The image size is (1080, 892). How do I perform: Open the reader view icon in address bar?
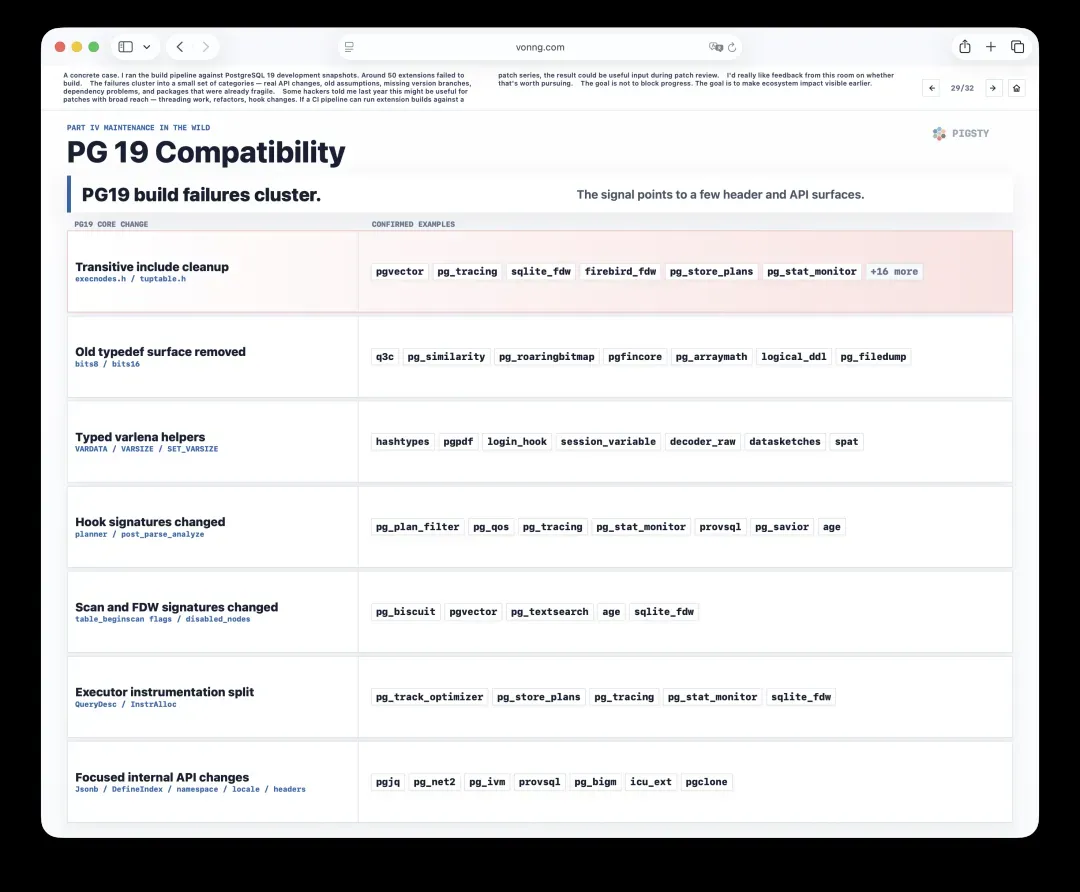pos(349,47)
